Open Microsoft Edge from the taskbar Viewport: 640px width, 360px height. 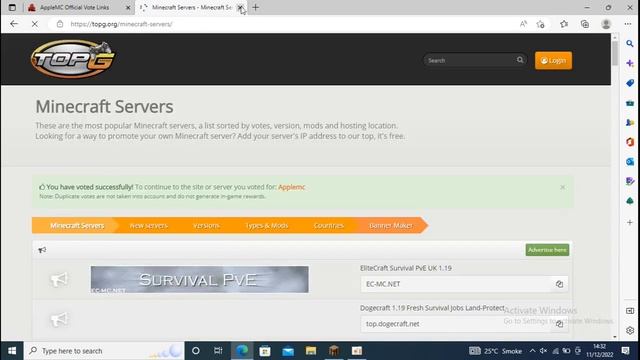pyautogui.click(x=242, y=351)
